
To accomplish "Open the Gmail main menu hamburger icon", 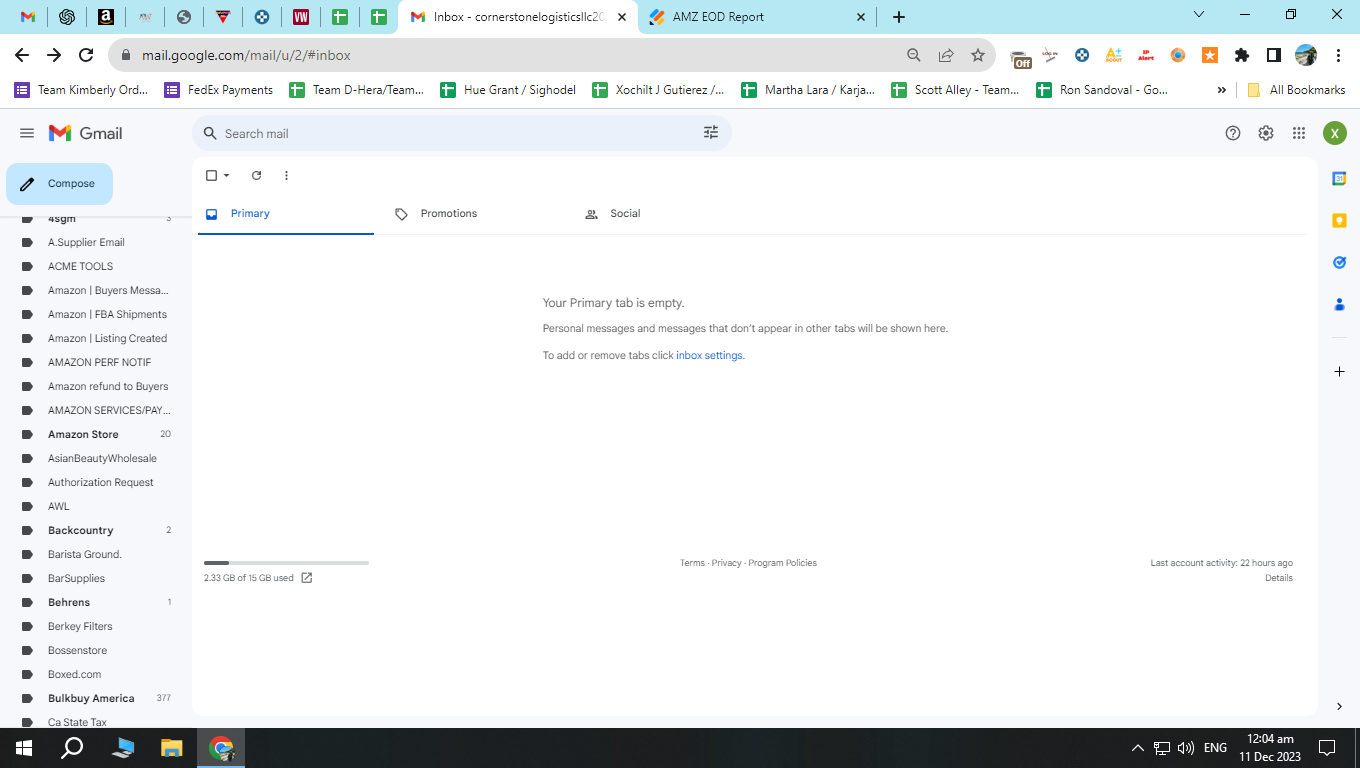I will point(27,133).
